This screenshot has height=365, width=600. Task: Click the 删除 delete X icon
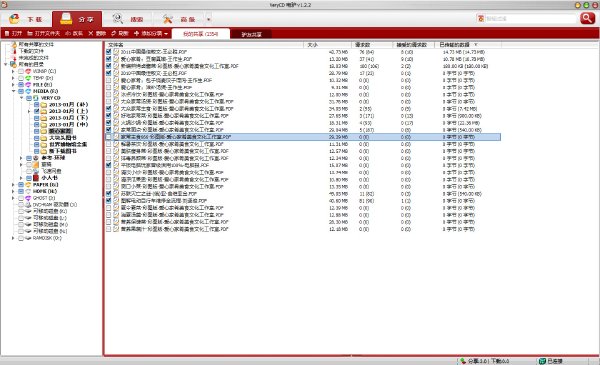pos(91,34)
